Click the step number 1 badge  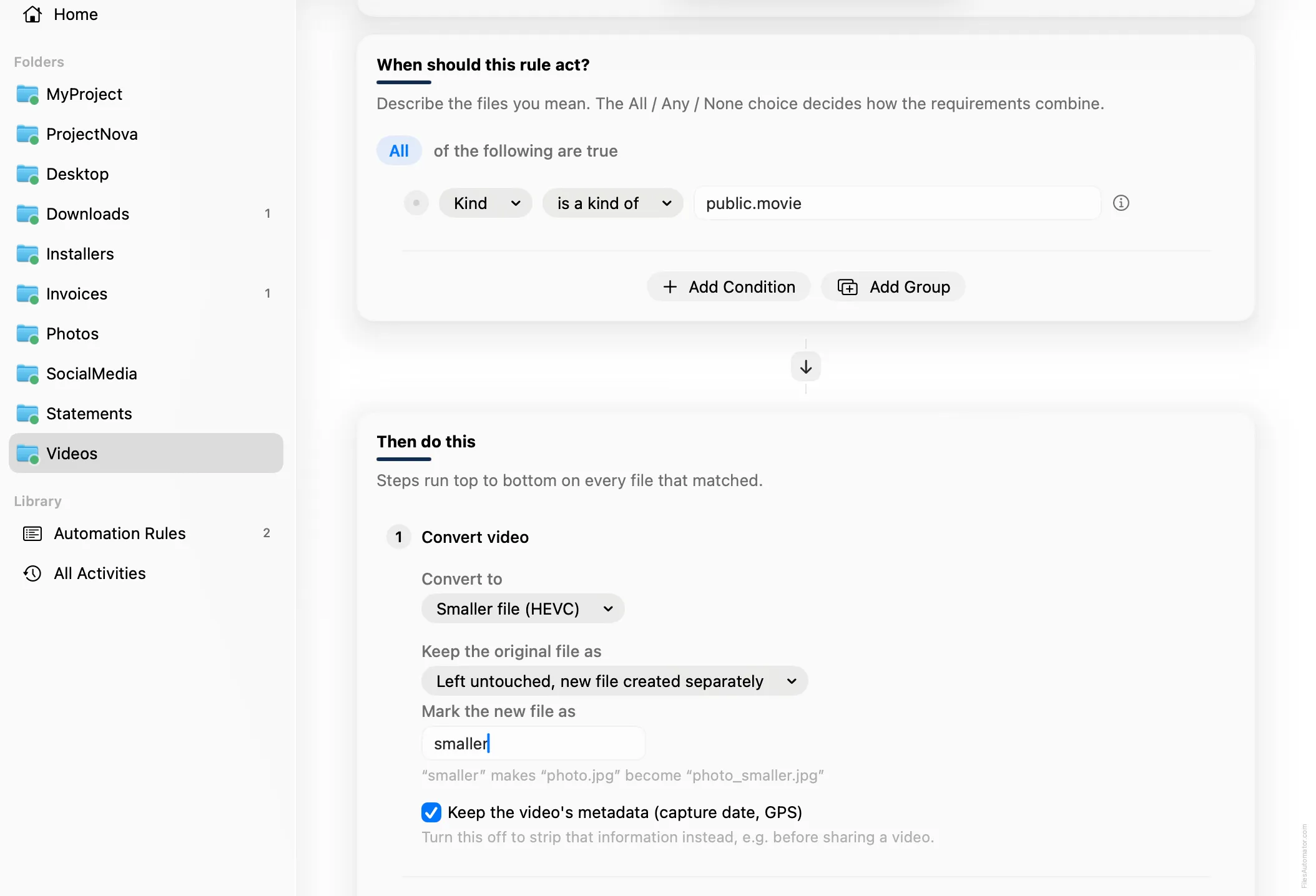click(x=399, y=537)
